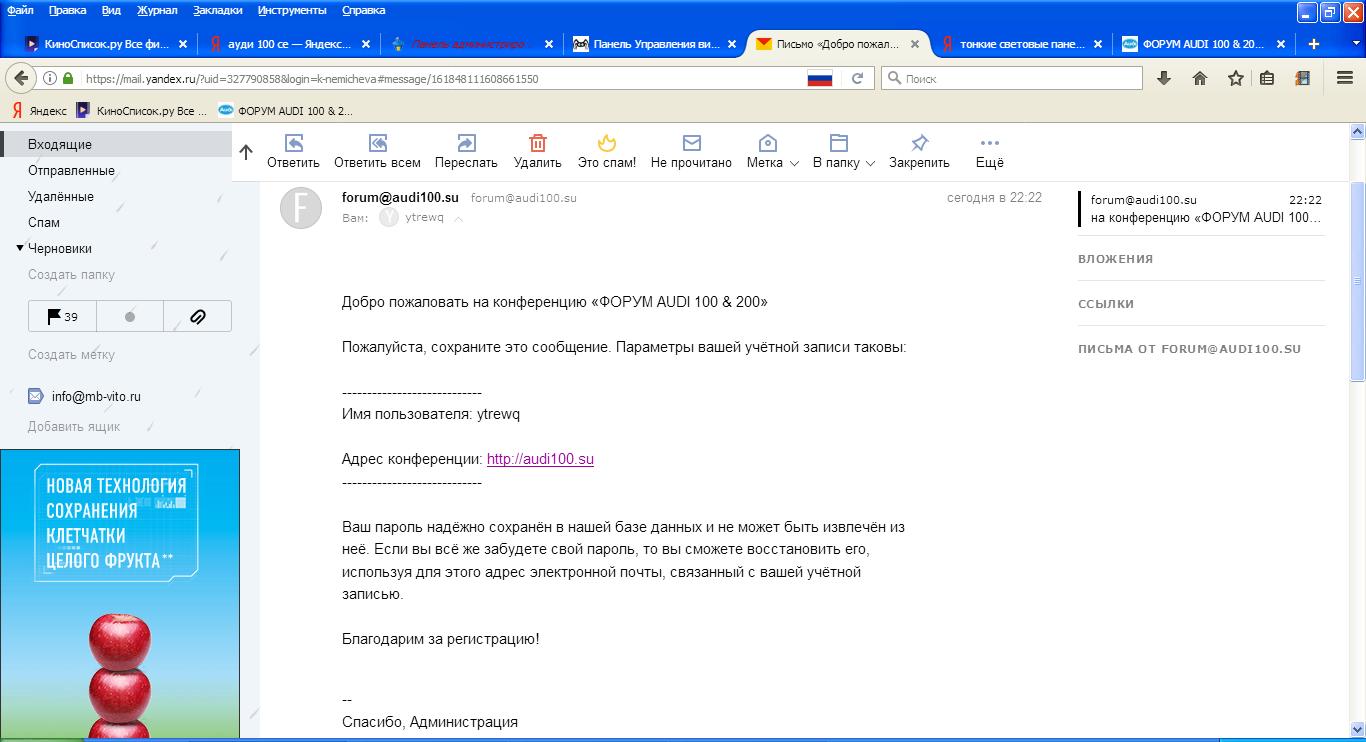
Task: Open the http://audi100.su link in the email
Action: 540,459
